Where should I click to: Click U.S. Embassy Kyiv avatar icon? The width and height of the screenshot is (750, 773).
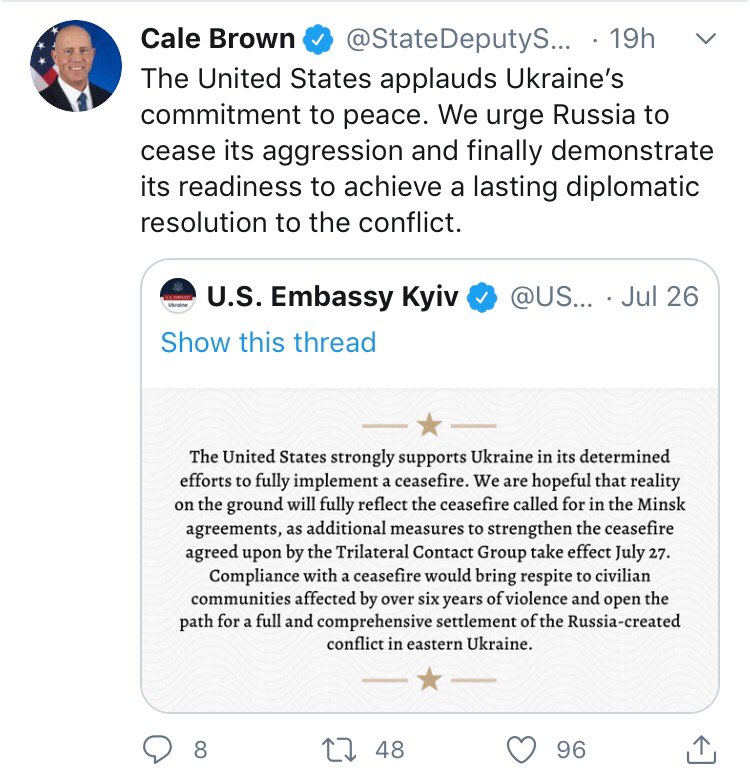tap(178, 297)
